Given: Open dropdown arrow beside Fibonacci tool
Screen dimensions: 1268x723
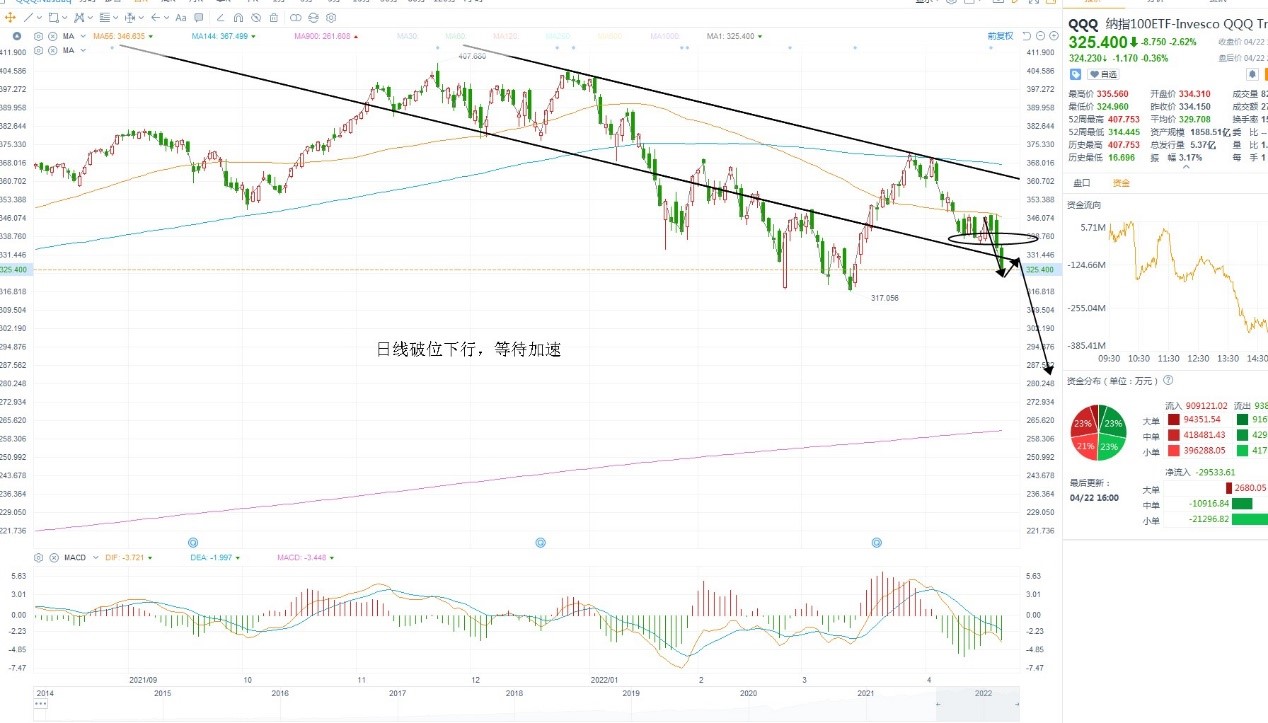Looking at the screenshot, I should click(115, 17).
